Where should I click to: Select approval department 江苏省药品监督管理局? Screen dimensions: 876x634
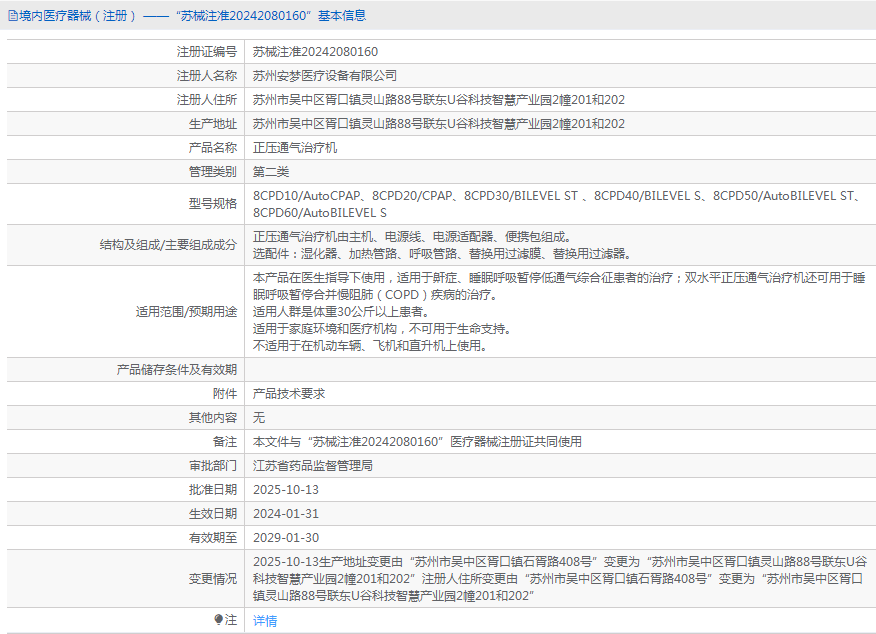[313, 466]
